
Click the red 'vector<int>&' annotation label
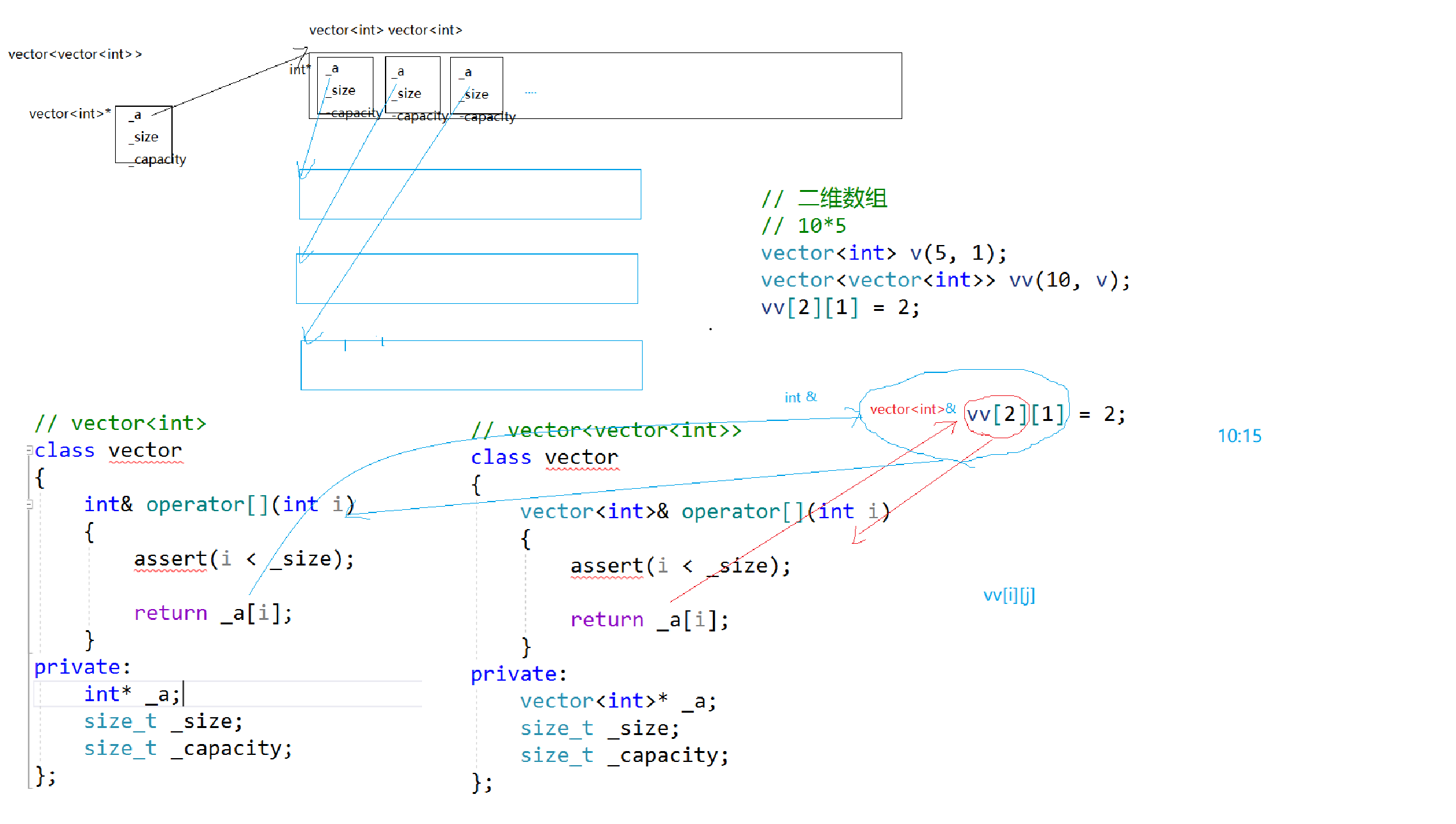tap(912, 409)
